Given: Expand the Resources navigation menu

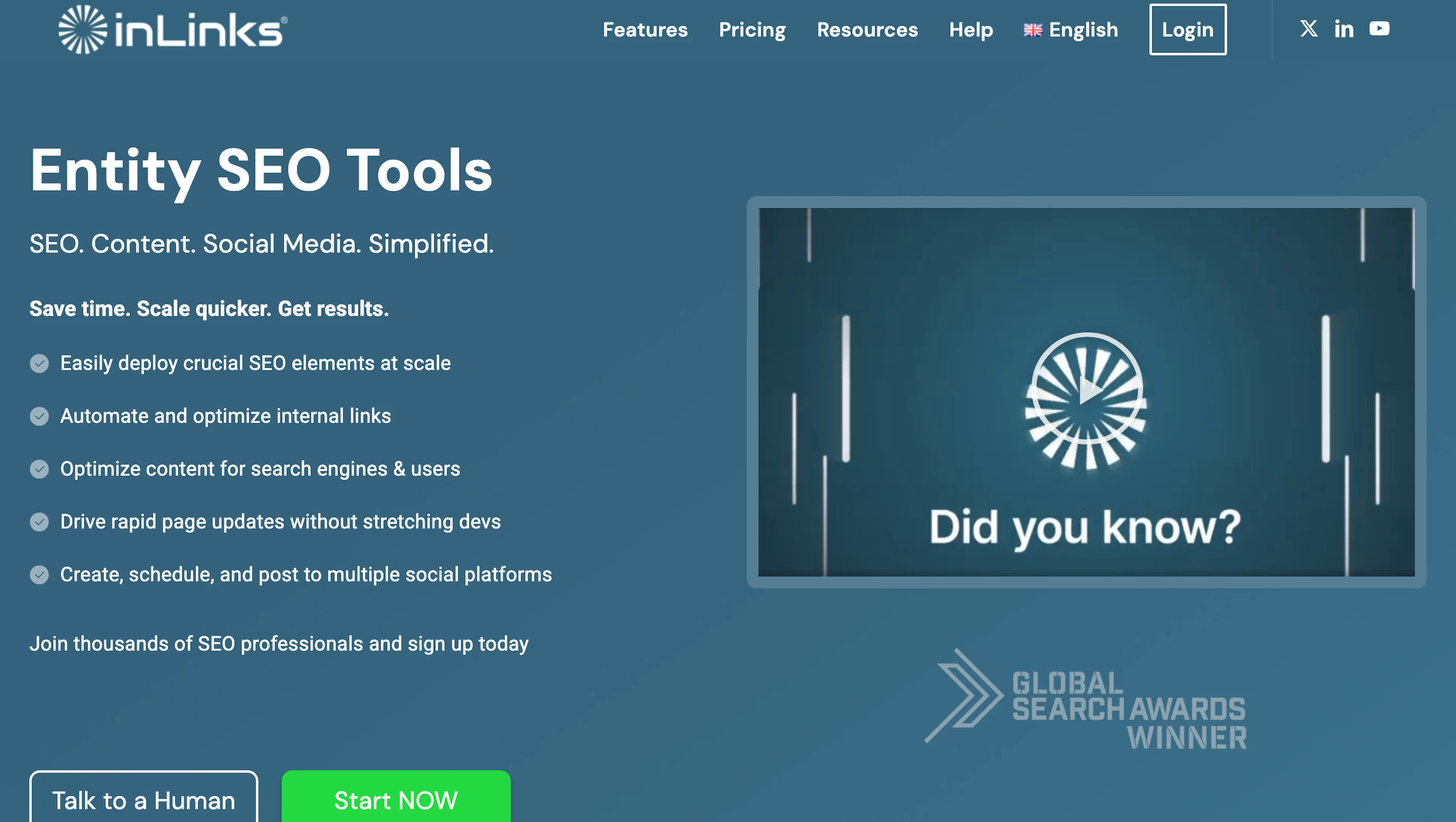Looking at the screenshot, I should pos(867,30).
